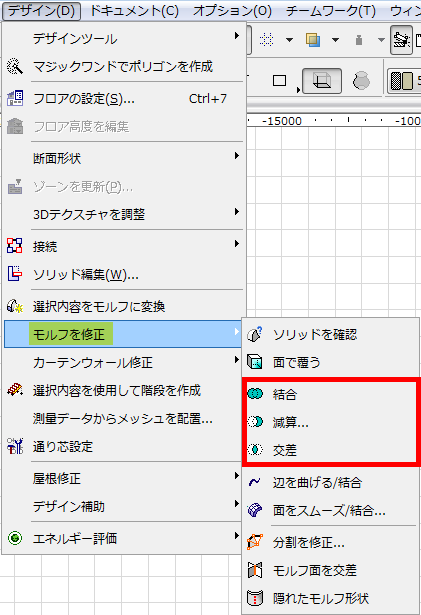Open 通り芯設定 command
The width and height of the screenshot is (421, 615).
click(x=63, y=447)
